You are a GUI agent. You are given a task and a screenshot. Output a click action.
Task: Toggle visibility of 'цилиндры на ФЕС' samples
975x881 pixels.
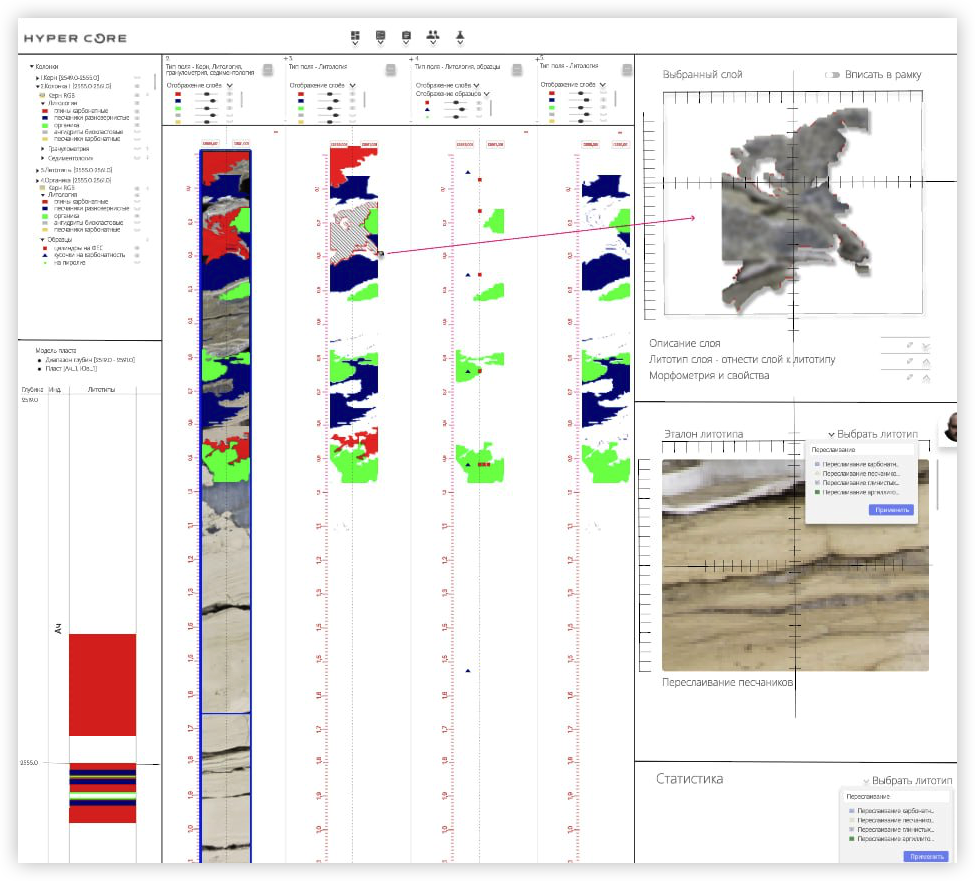pyautogui.click(x=137, y=248)
